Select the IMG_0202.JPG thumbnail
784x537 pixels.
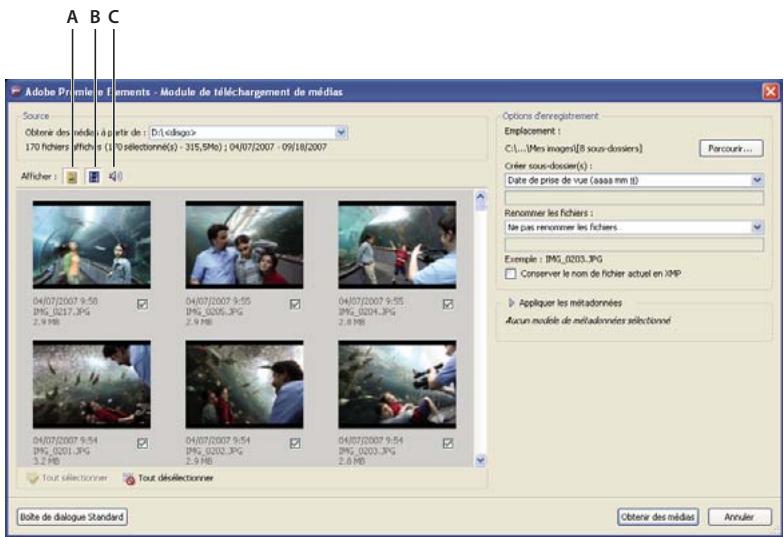click(244, 384)
